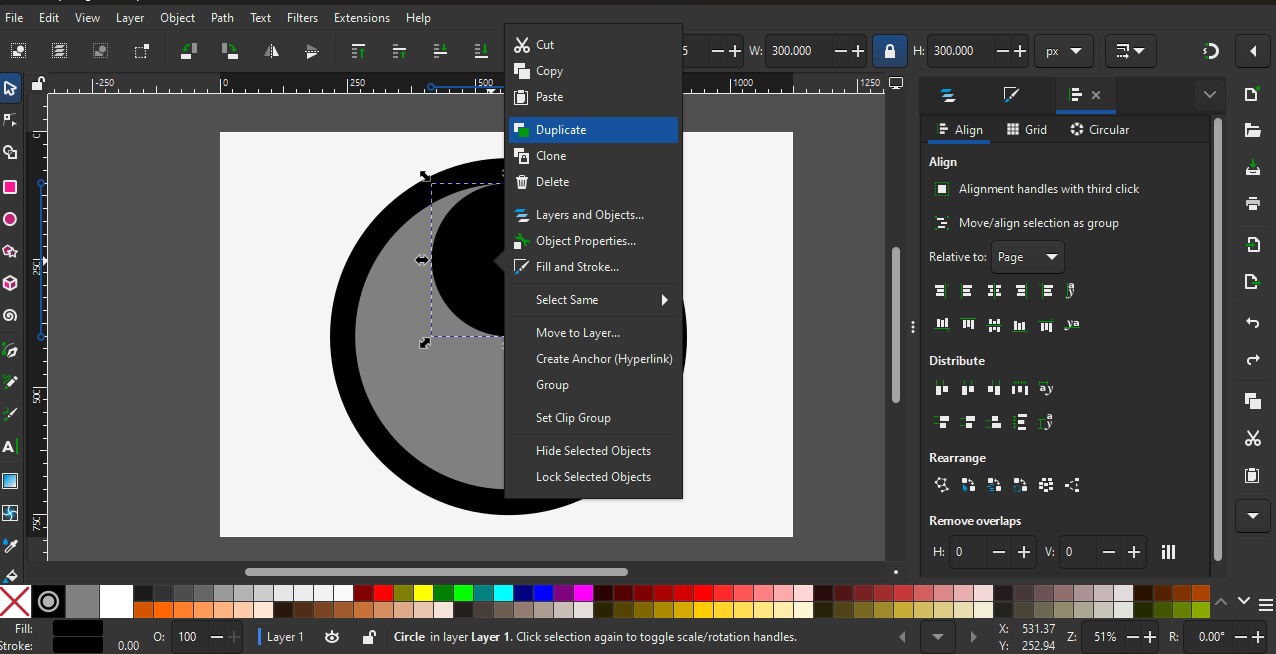Switch to the Circular tab
The height and width of the screenshot is (654, 1276).
[x=1100, y=130]
